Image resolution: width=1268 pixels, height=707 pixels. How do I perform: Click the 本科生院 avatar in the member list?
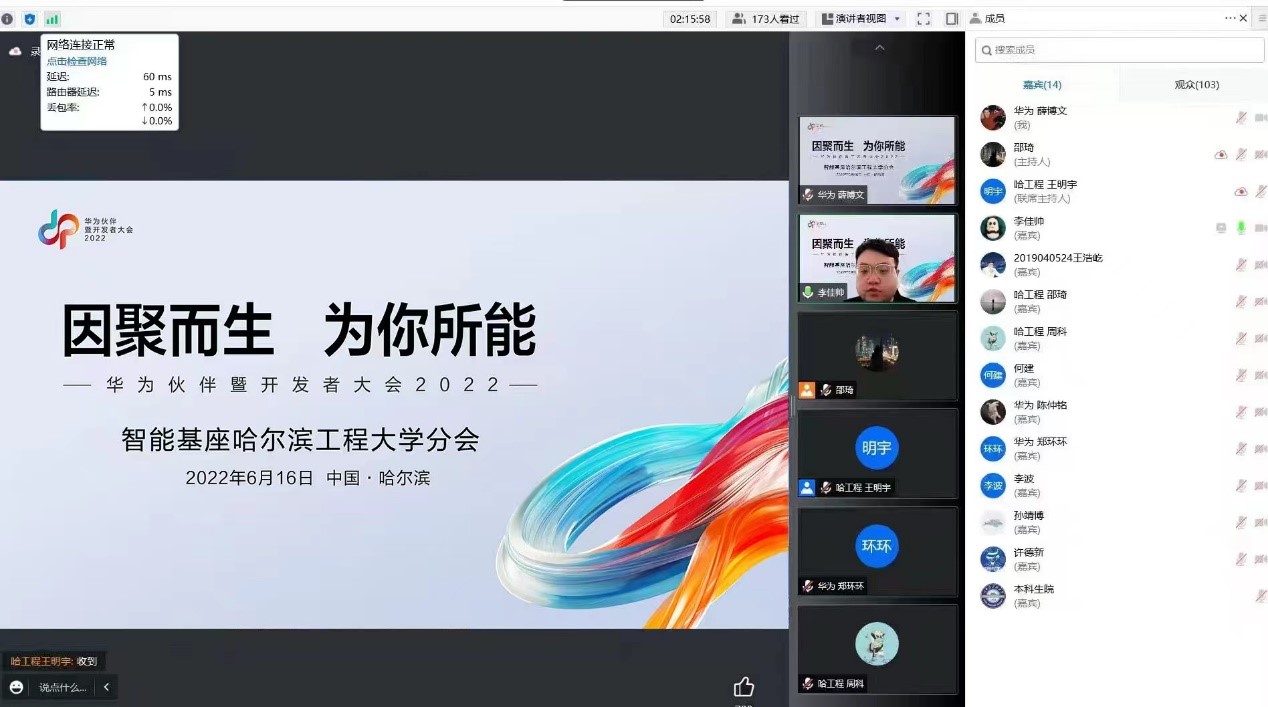tap(993, 596)
